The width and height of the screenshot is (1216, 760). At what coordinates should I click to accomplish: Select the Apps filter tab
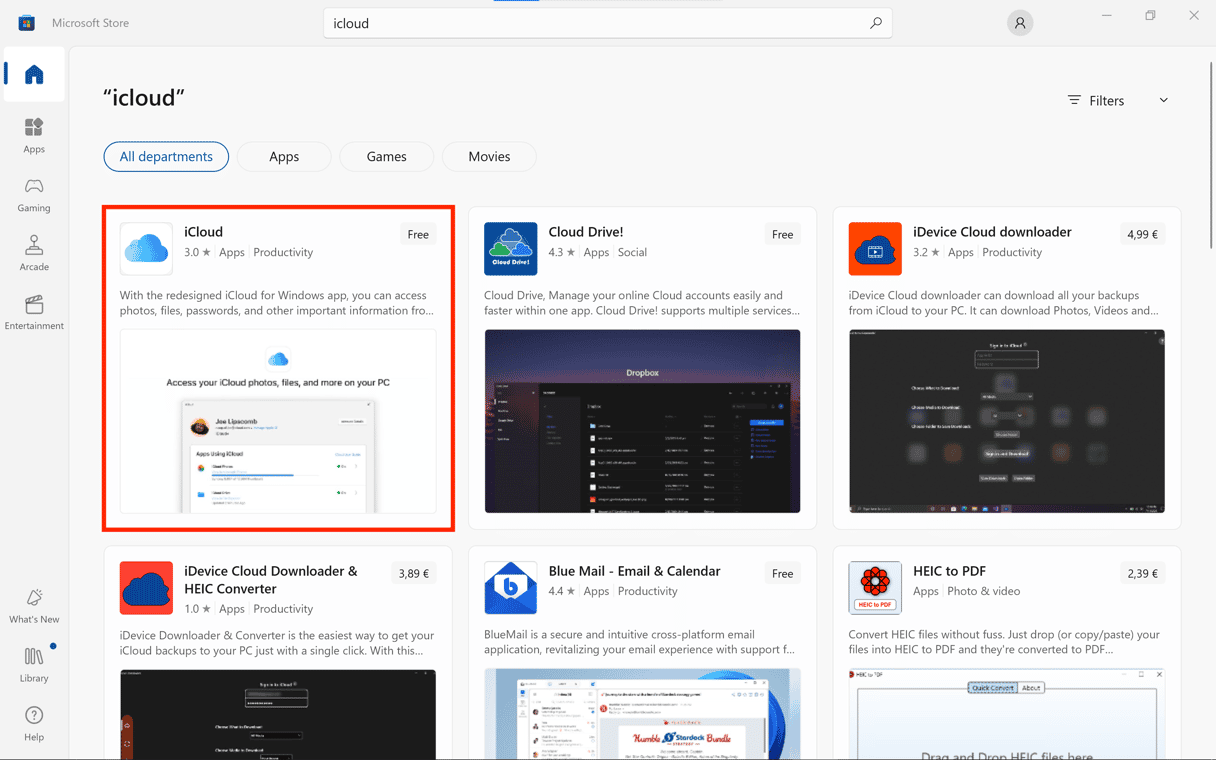coord(284,157)
